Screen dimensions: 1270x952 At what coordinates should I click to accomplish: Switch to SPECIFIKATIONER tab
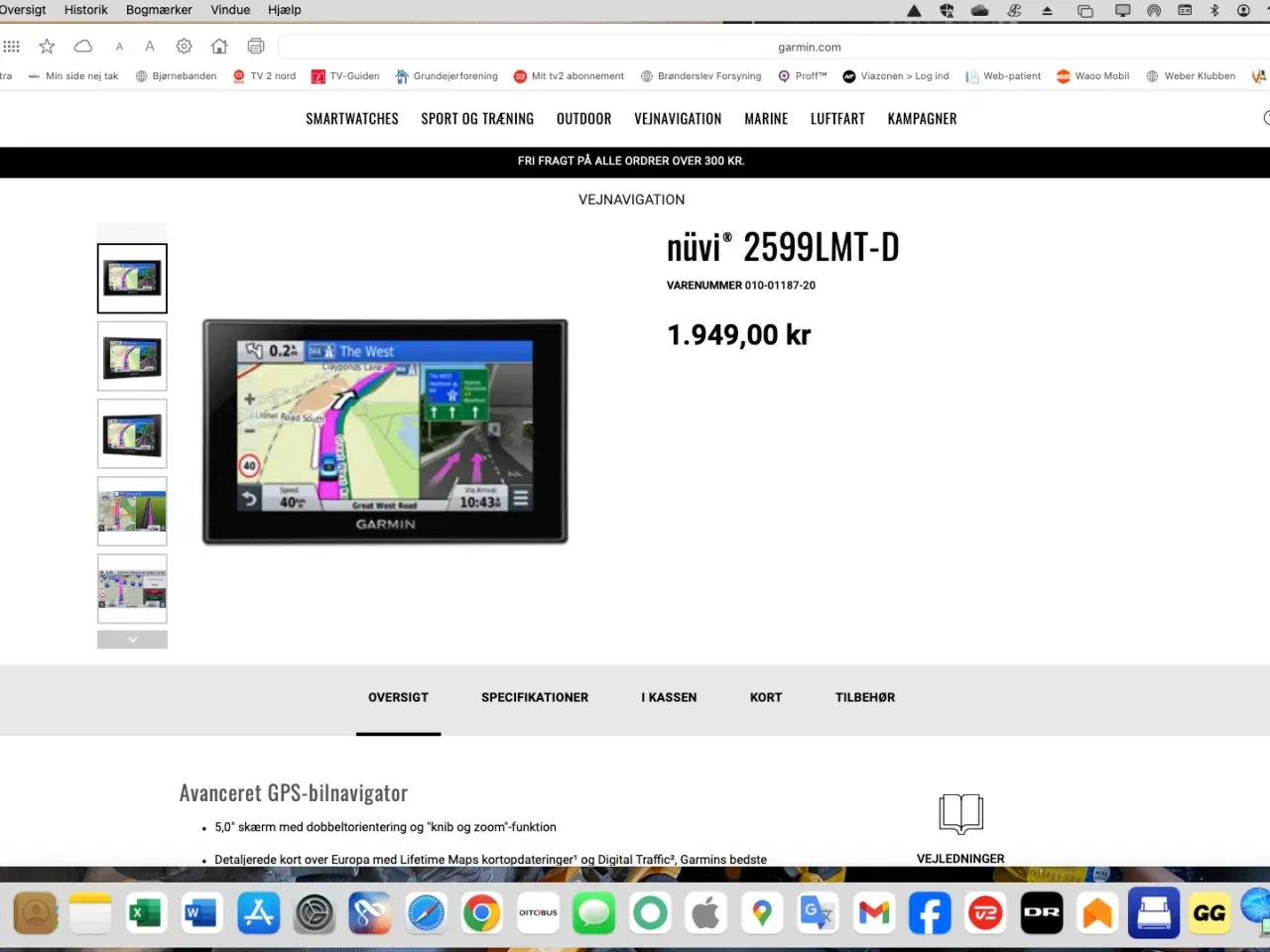535,698
